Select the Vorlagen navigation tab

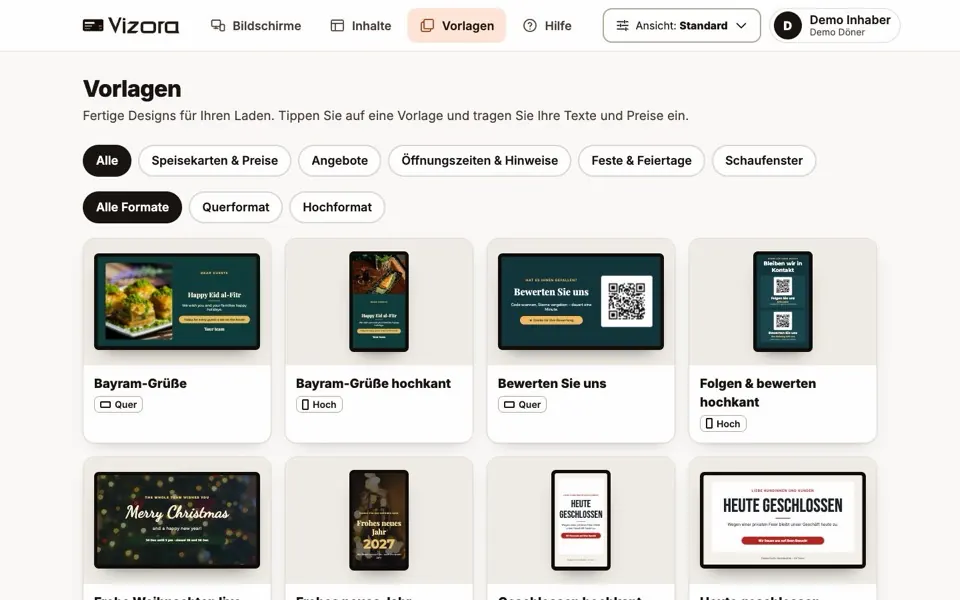(x=457, y=26)
